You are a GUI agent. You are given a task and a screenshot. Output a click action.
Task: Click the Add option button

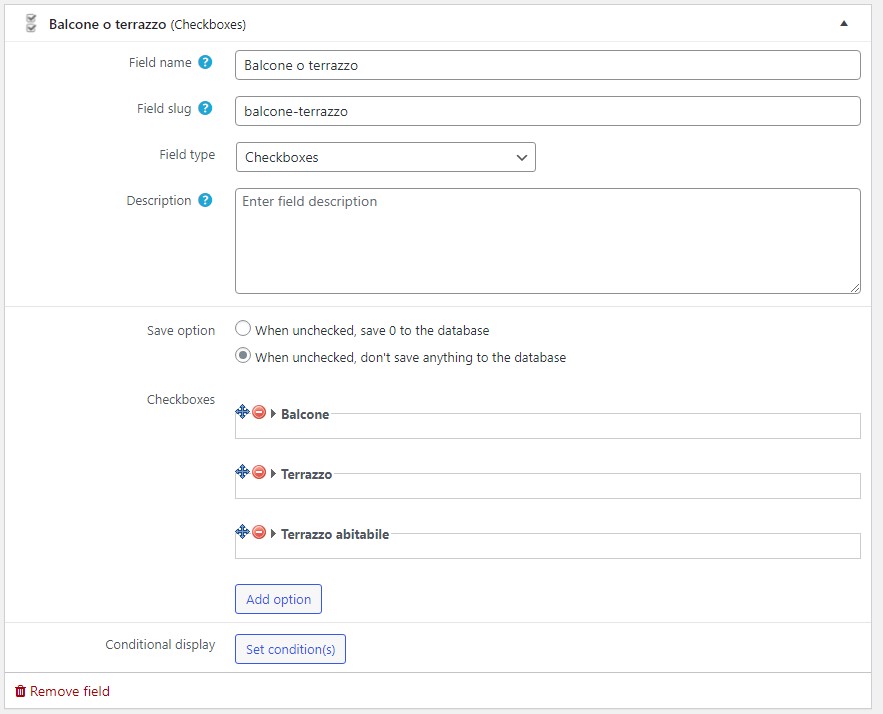pos(278,599)
